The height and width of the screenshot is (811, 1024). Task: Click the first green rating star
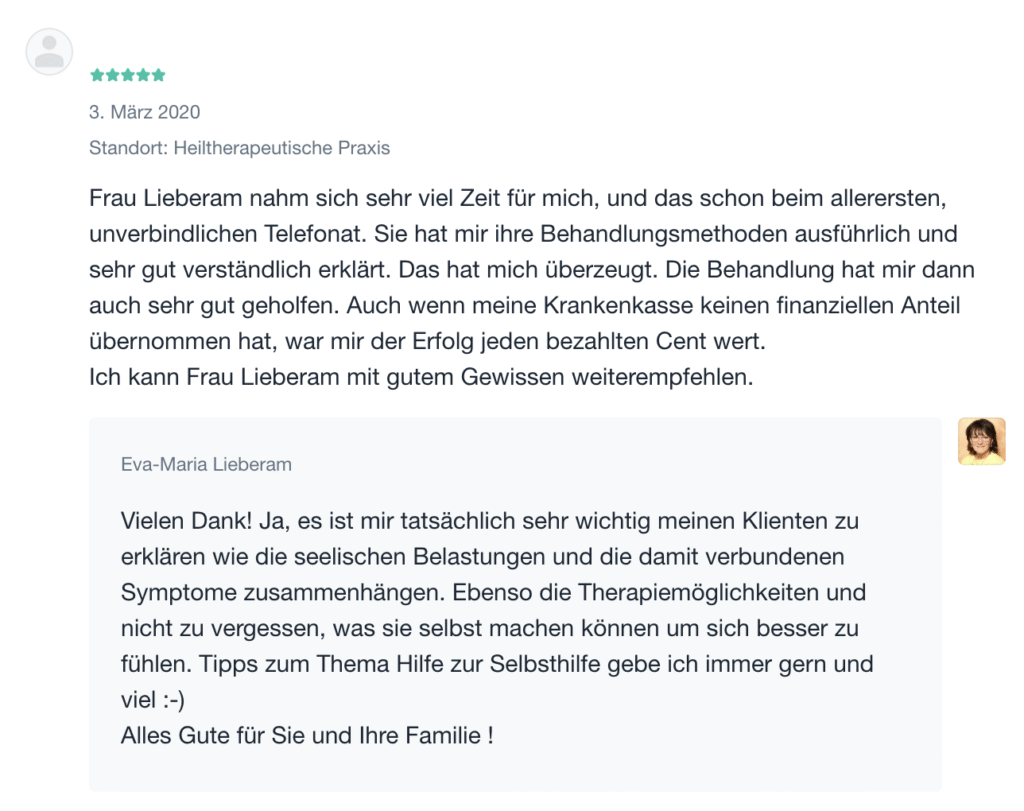pyautogui.click(x=96, y=75)
